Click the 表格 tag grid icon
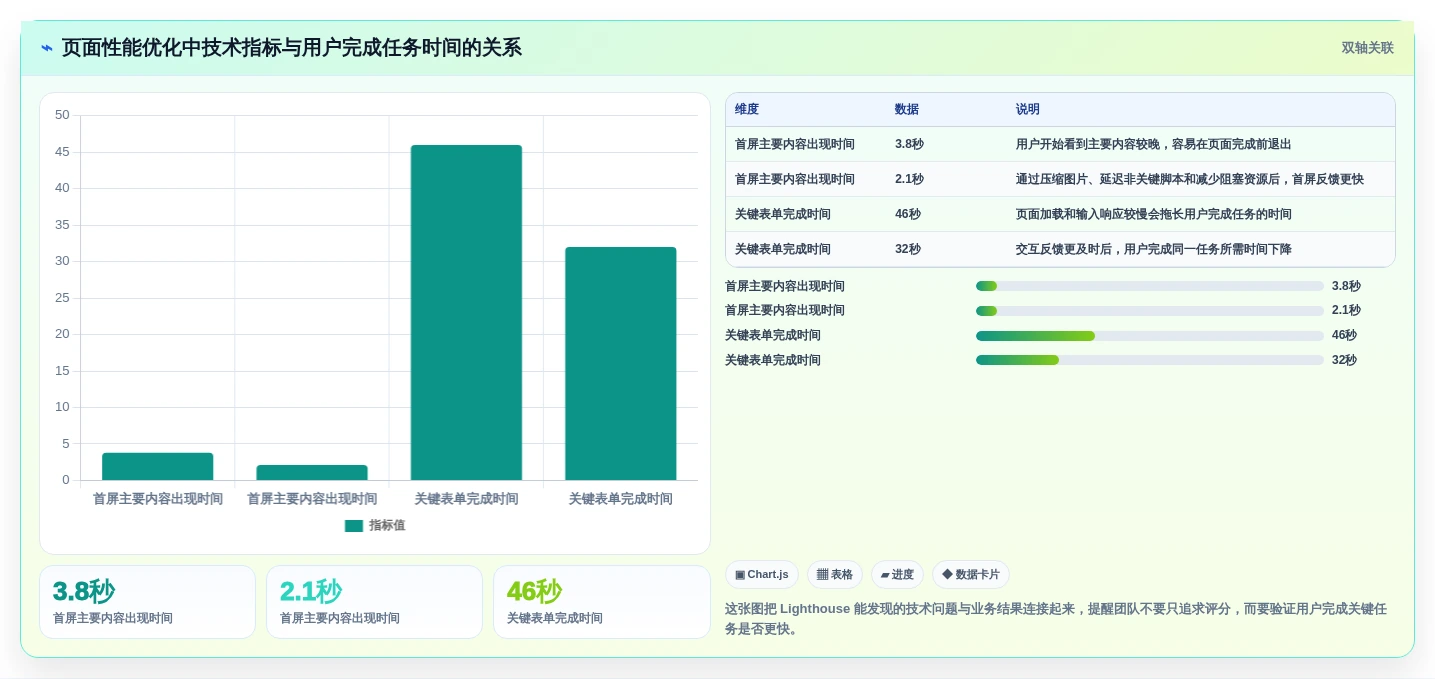1435x679 pixels. click(x=822, y=575)
